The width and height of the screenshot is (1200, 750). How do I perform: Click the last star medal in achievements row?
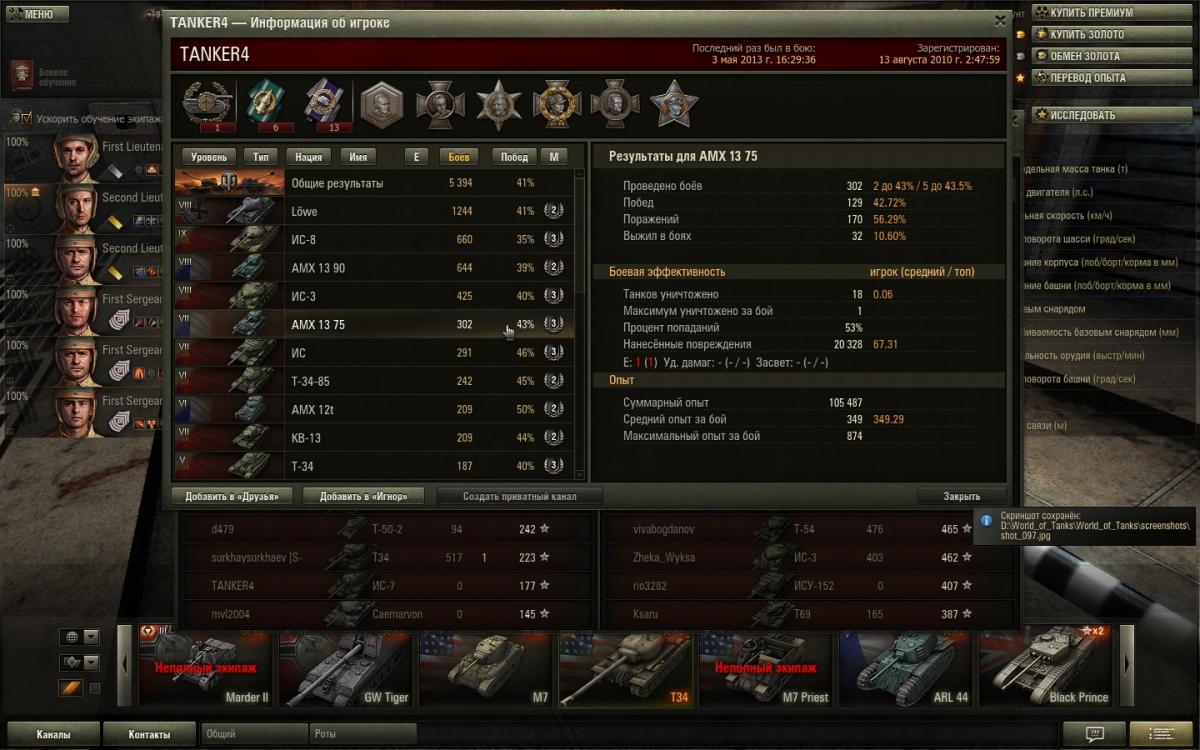tap(674, 104)
